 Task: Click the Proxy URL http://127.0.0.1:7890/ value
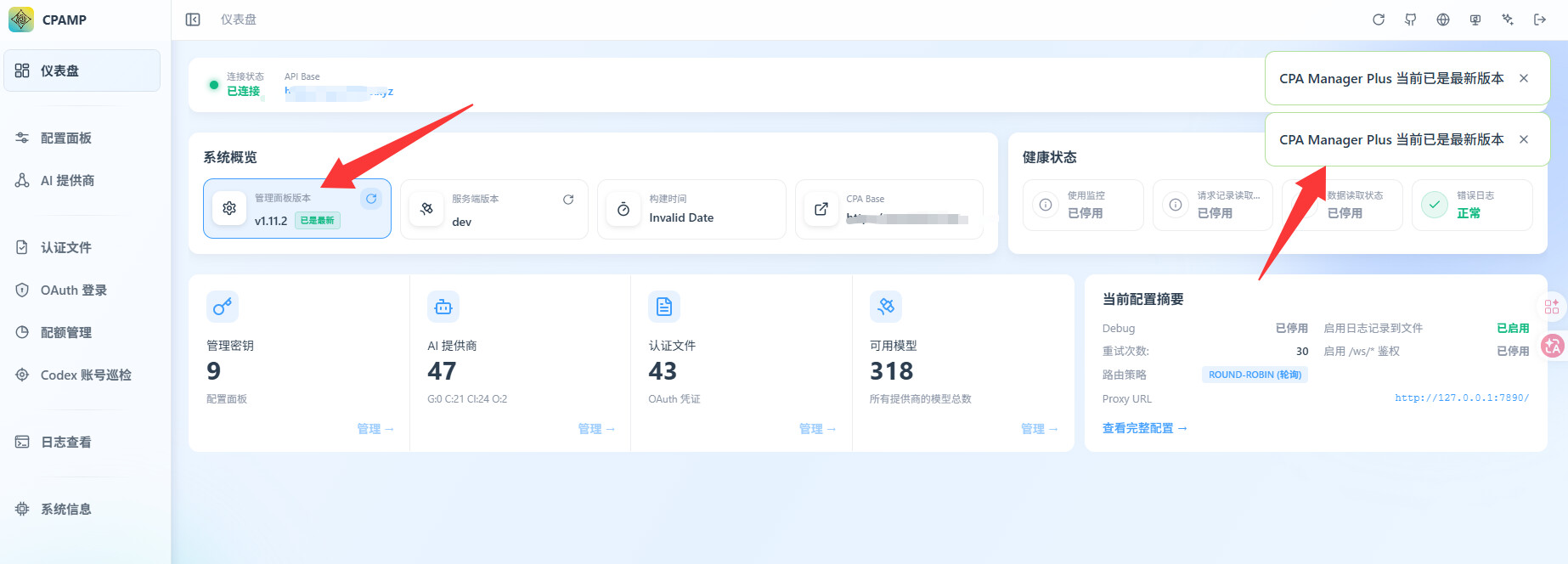pyautogui.click(x=1462, y=398)
